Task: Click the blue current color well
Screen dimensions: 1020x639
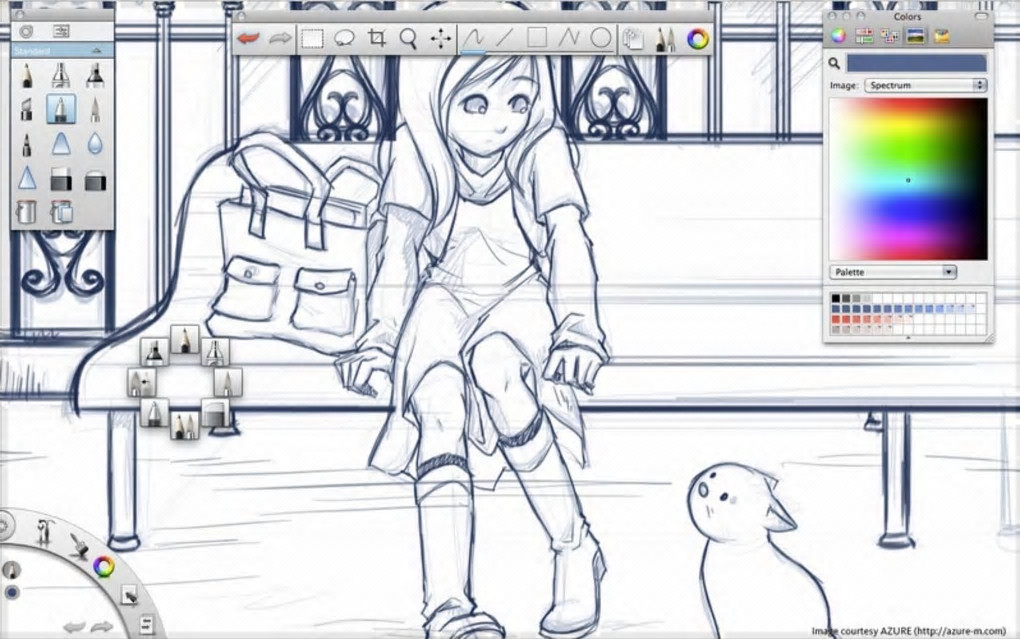Action: [x=917, y=62]
